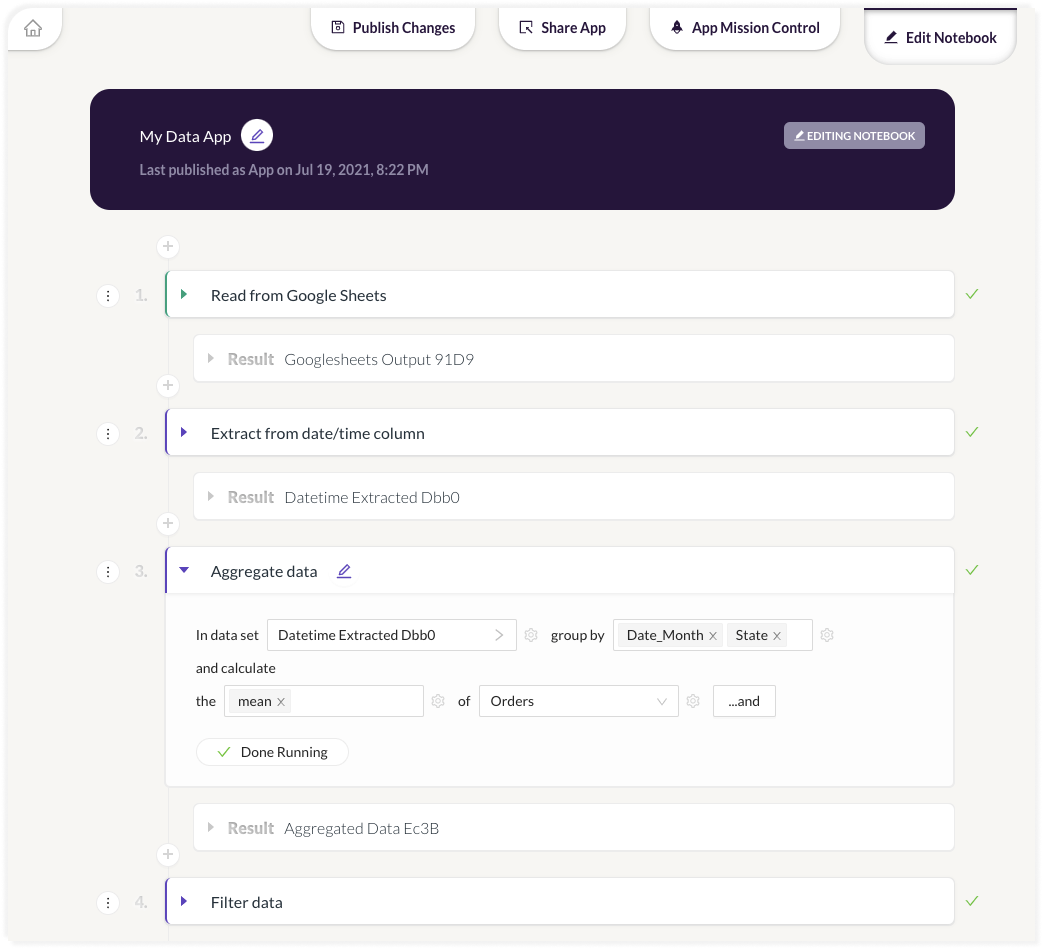This screenshot has width=1043, height=949.
Task: Expand Result Datetime Extracted Dbb0
Action: click(211, 497)
